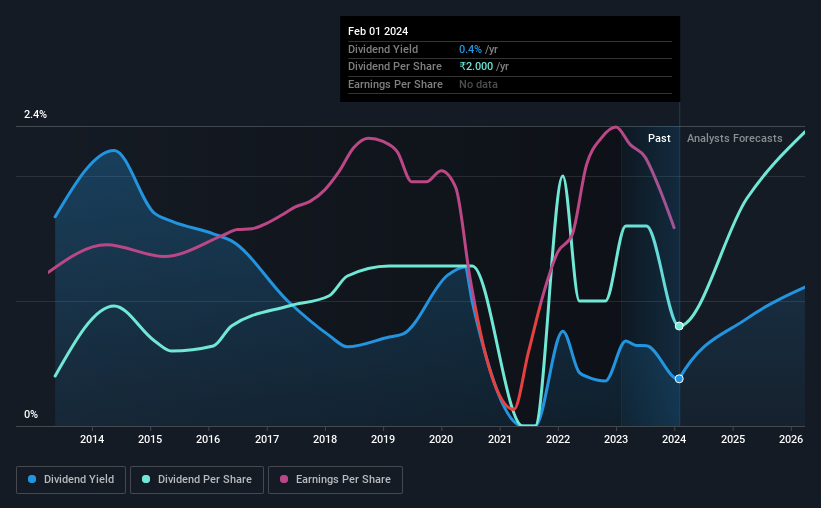This screenshot has width=821, height=508.
Task: Click the 0.4% dividend yield value
Action: [470, 49]
